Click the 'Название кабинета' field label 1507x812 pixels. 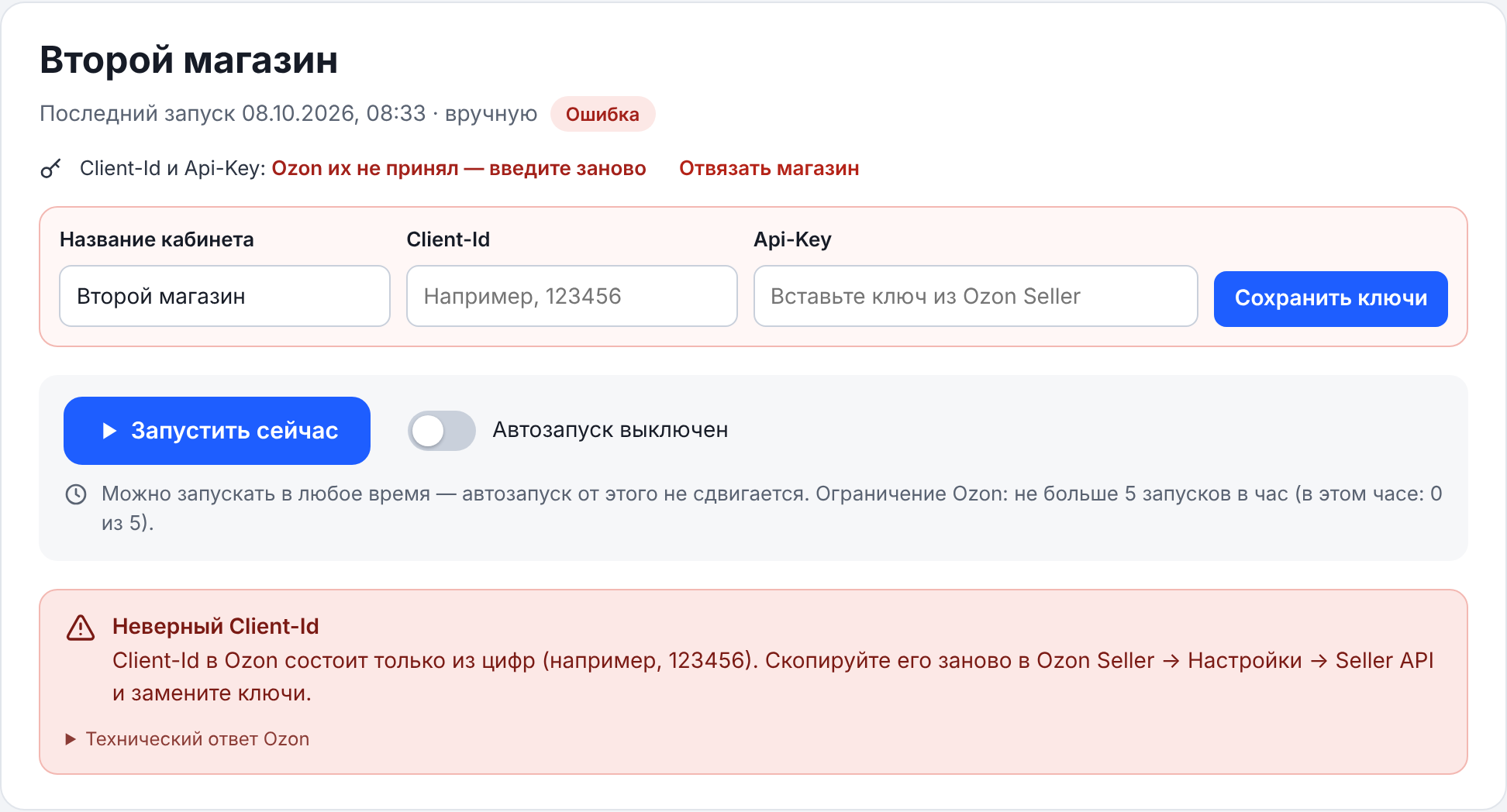pos(157,239)
